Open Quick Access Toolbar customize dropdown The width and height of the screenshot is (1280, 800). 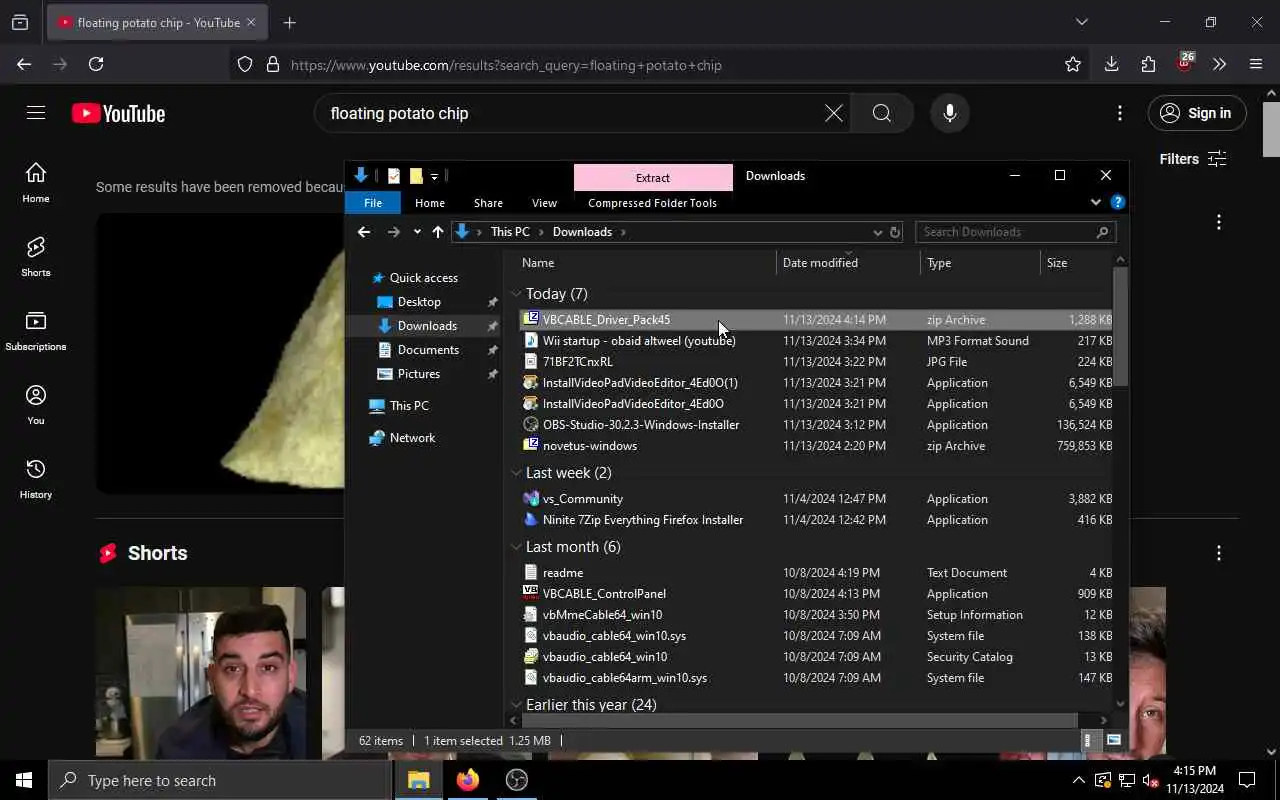click(x=435, y=177)
